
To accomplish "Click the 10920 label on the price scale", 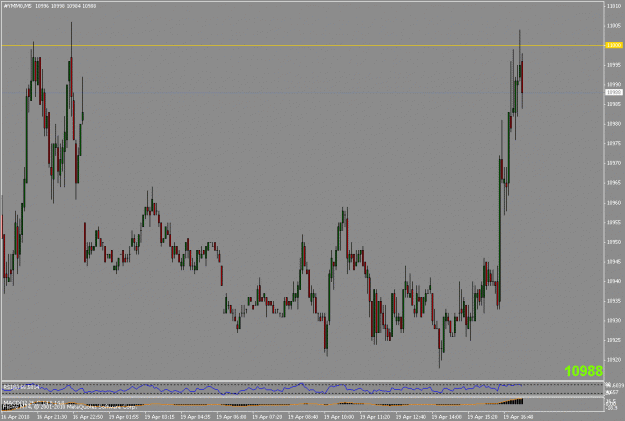I will click(614, 360).
